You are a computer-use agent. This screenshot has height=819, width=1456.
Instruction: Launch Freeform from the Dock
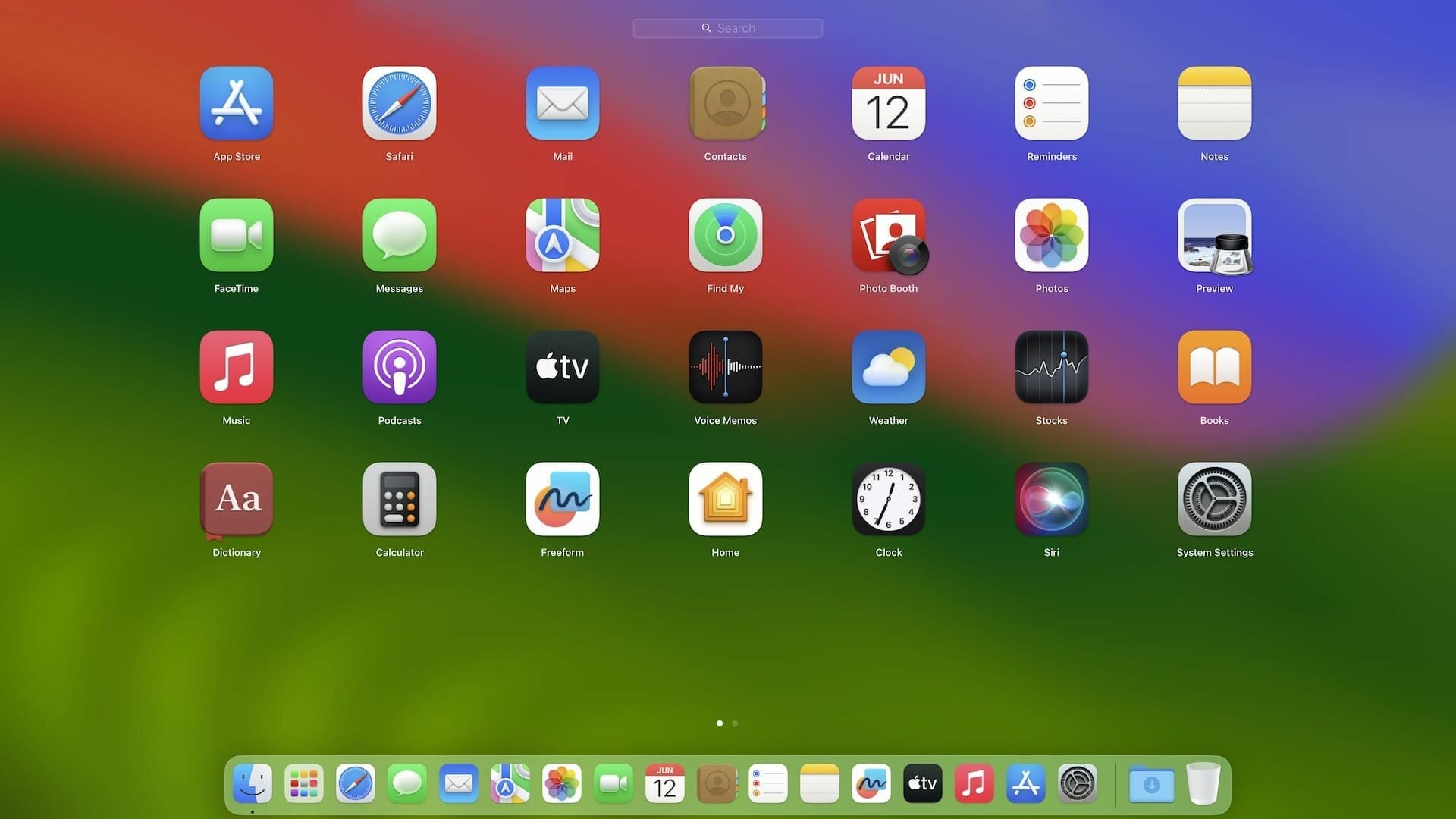point(871,783)
